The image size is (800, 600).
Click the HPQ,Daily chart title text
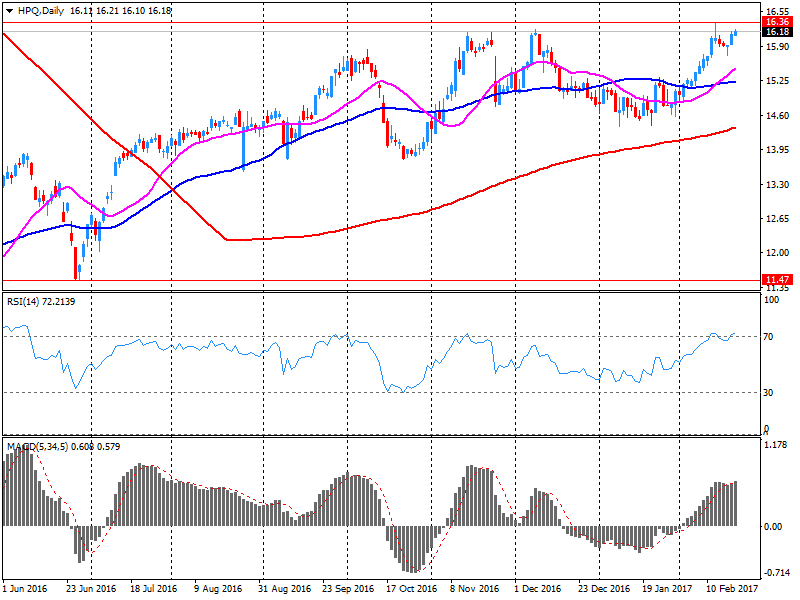(41, 11)
